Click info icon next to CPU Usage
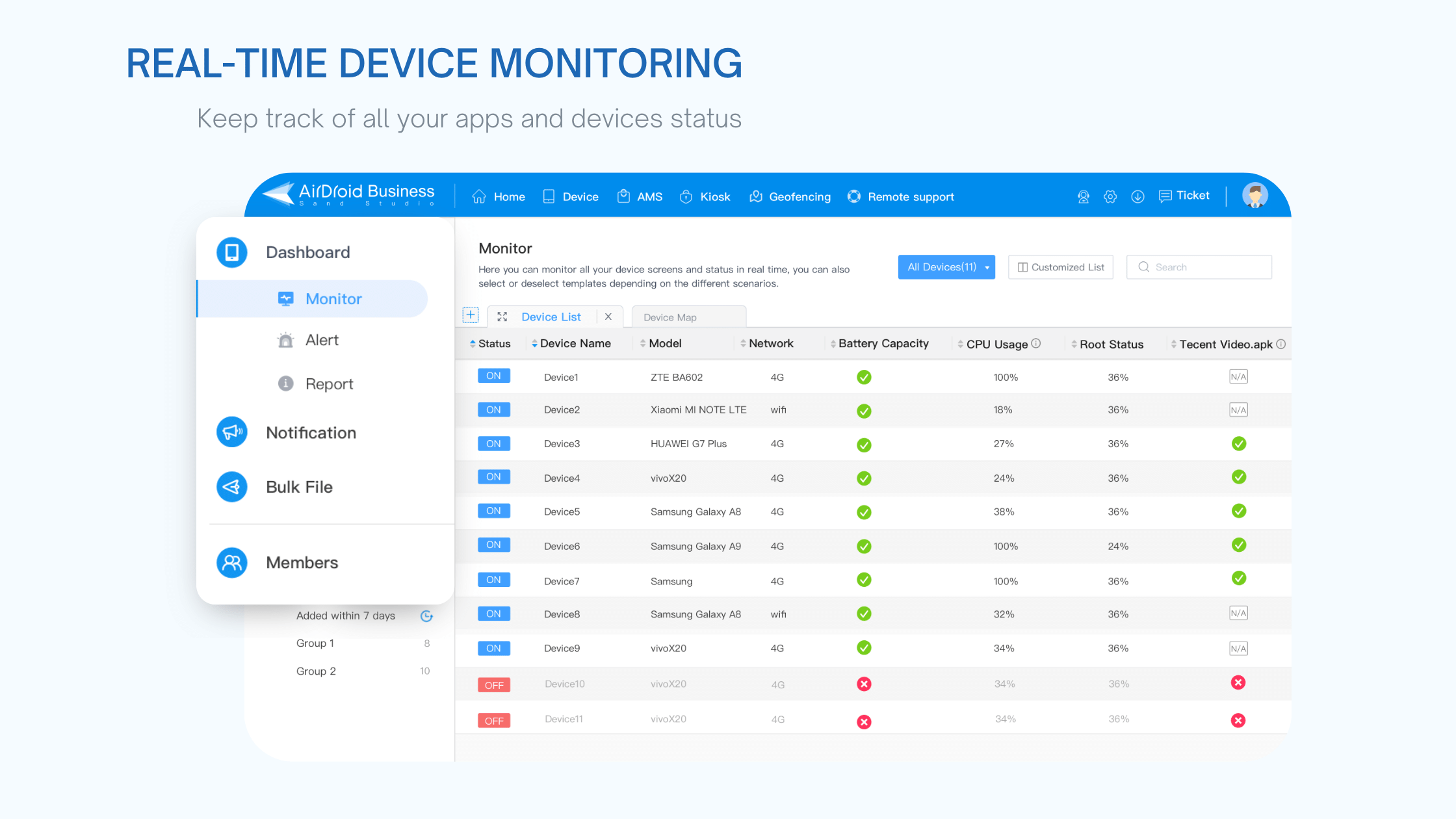The image size is (1456, 819). [1036, 343]
